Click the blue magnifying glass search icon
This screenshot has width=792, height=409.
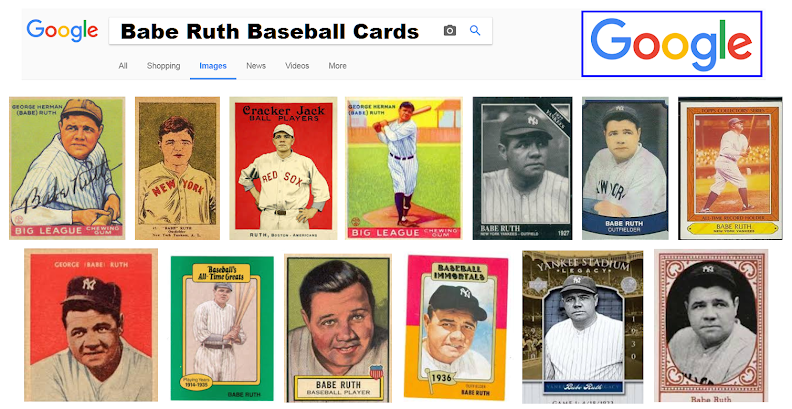[x=475, y=30]
